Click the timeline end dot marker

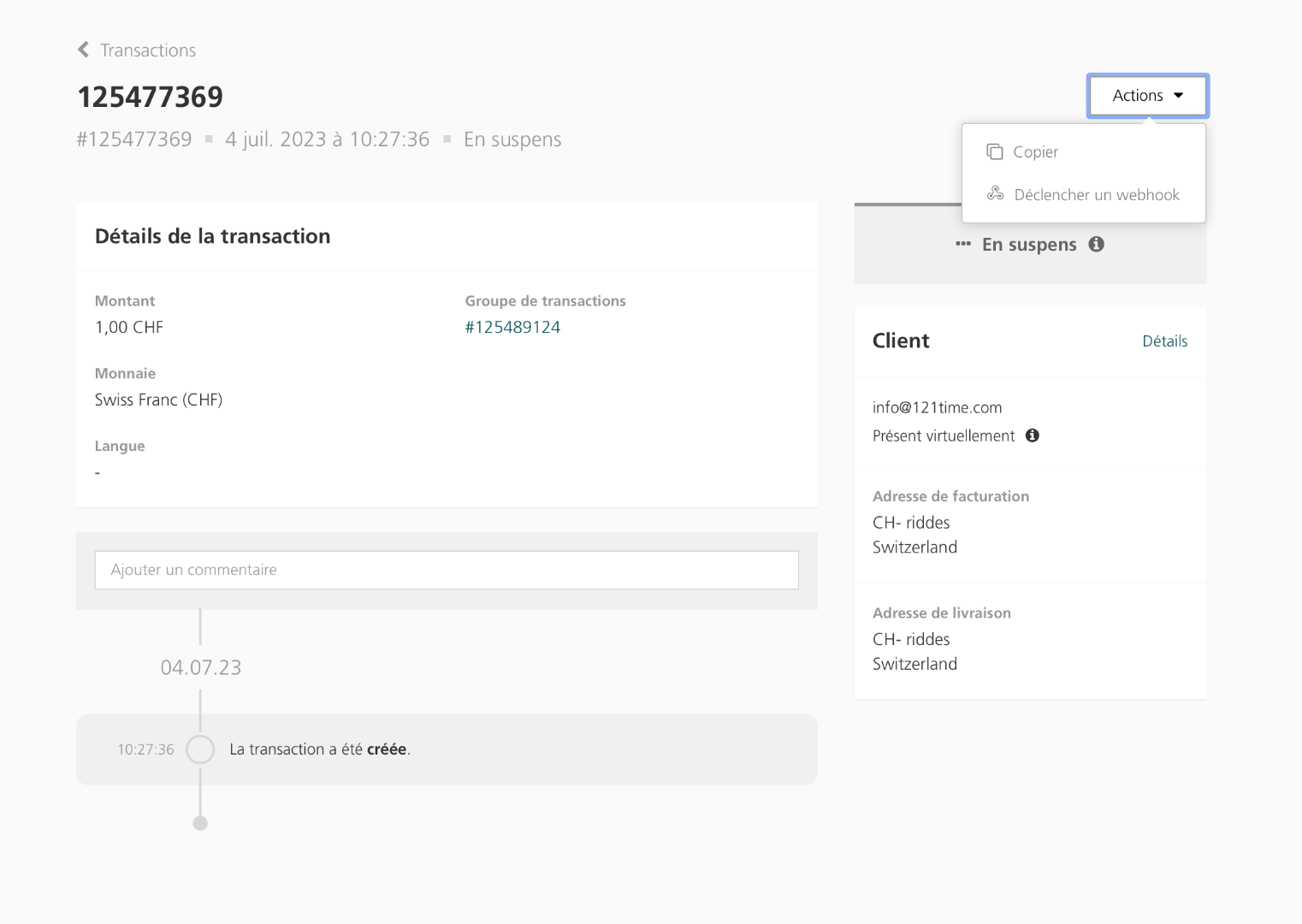(200, 823)
